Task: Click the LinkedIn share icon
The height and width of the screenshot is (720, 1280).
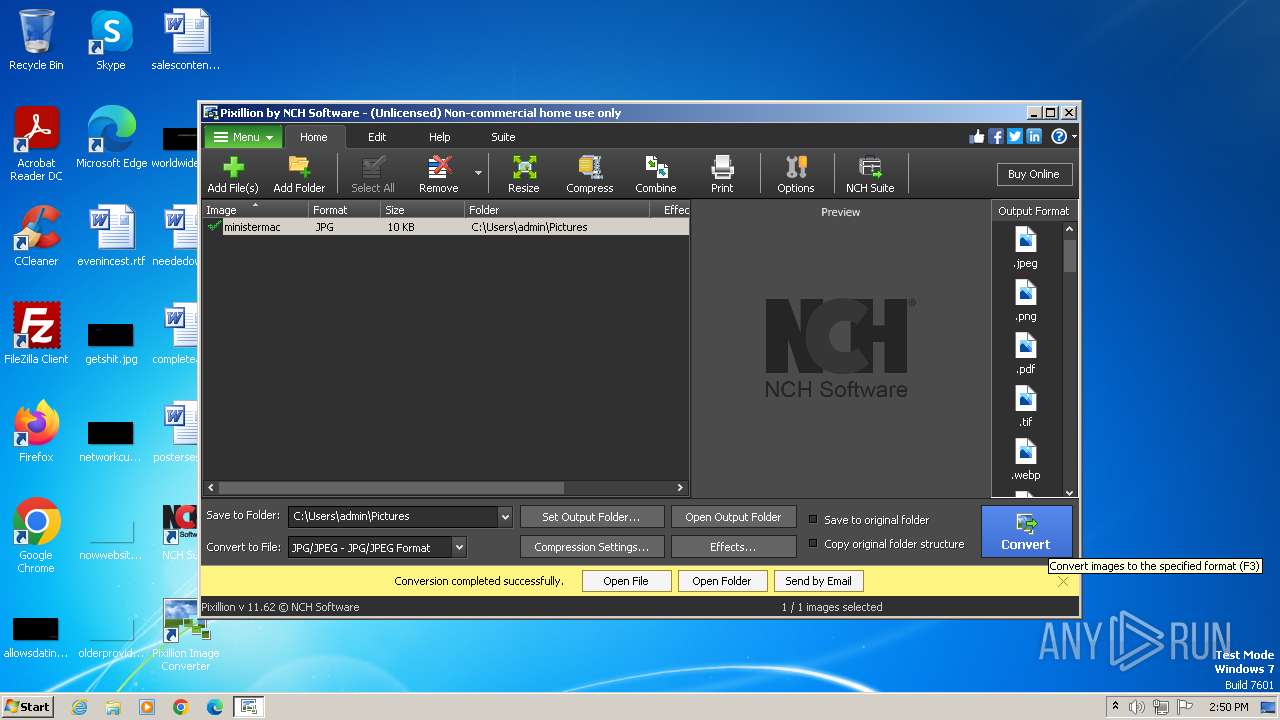Action: coord(1034,137)
